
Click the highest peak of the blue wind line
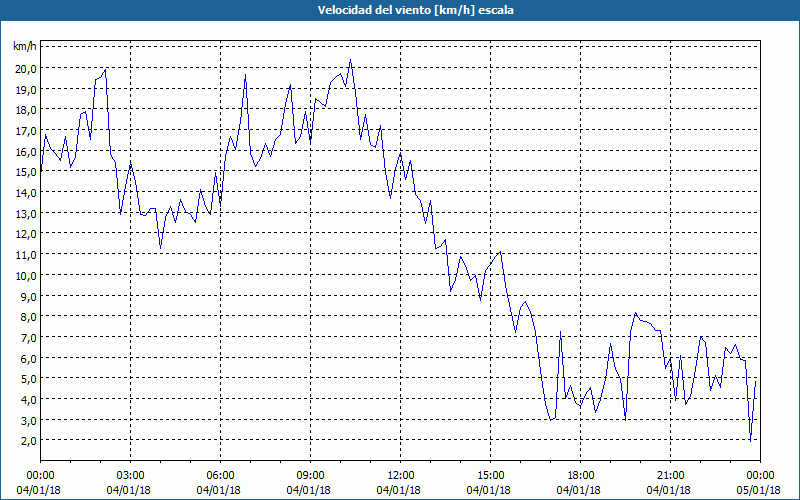point(350,60)
